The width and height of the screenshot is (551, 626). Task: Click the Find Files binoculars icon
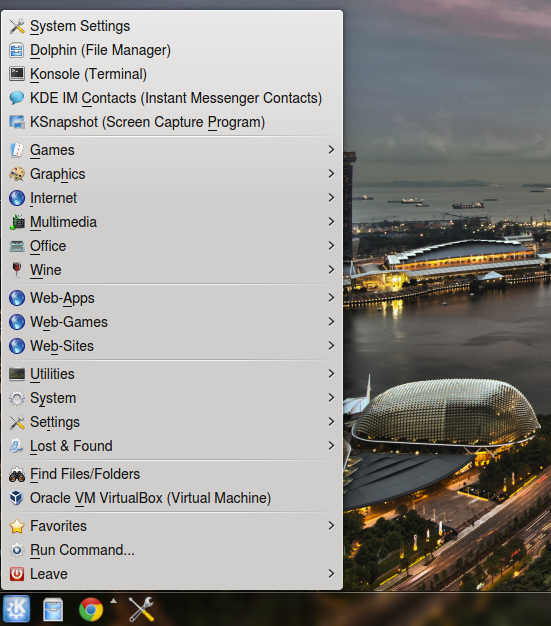tap(17, 474)
